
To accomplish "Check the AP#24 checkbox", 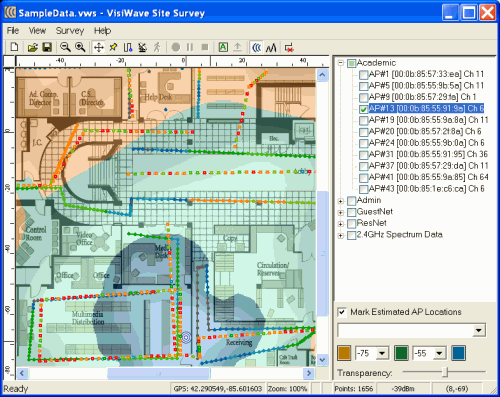I will click(363, 143).
